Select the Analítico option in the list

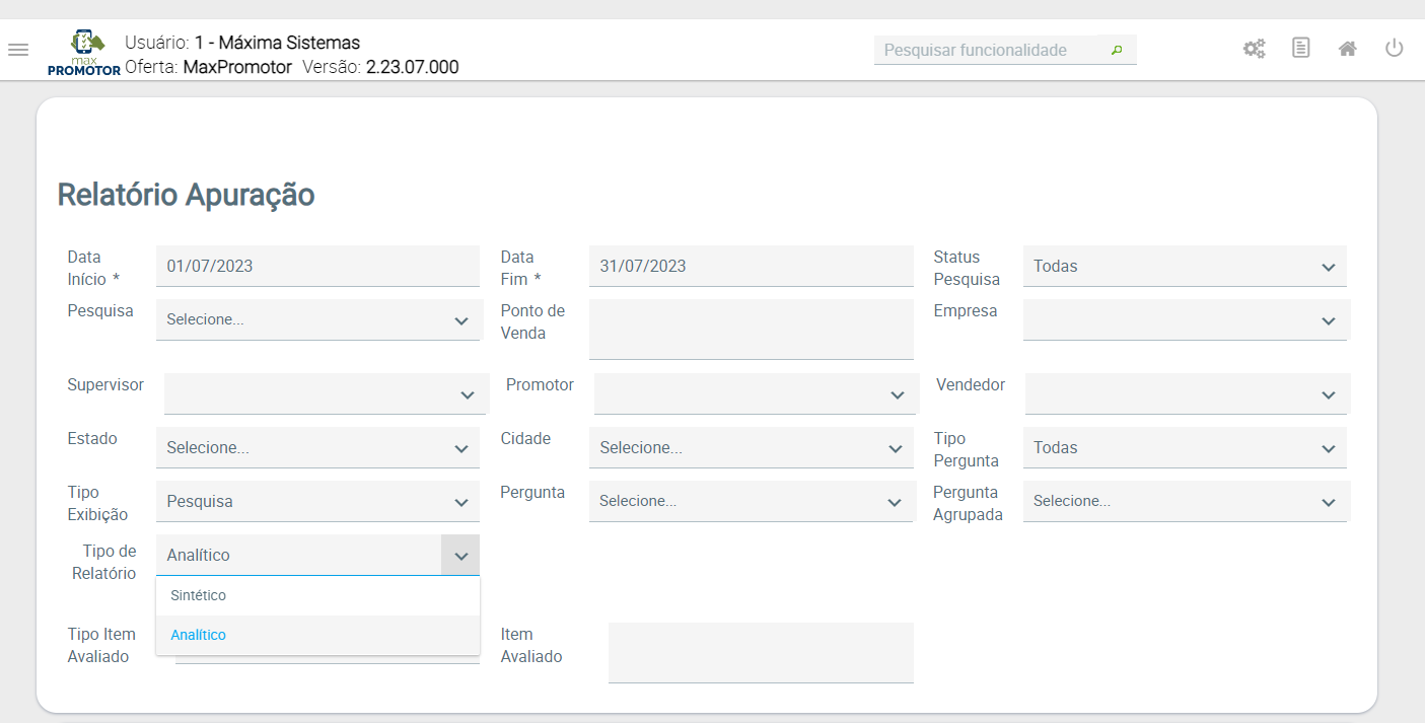click(318, 635)
